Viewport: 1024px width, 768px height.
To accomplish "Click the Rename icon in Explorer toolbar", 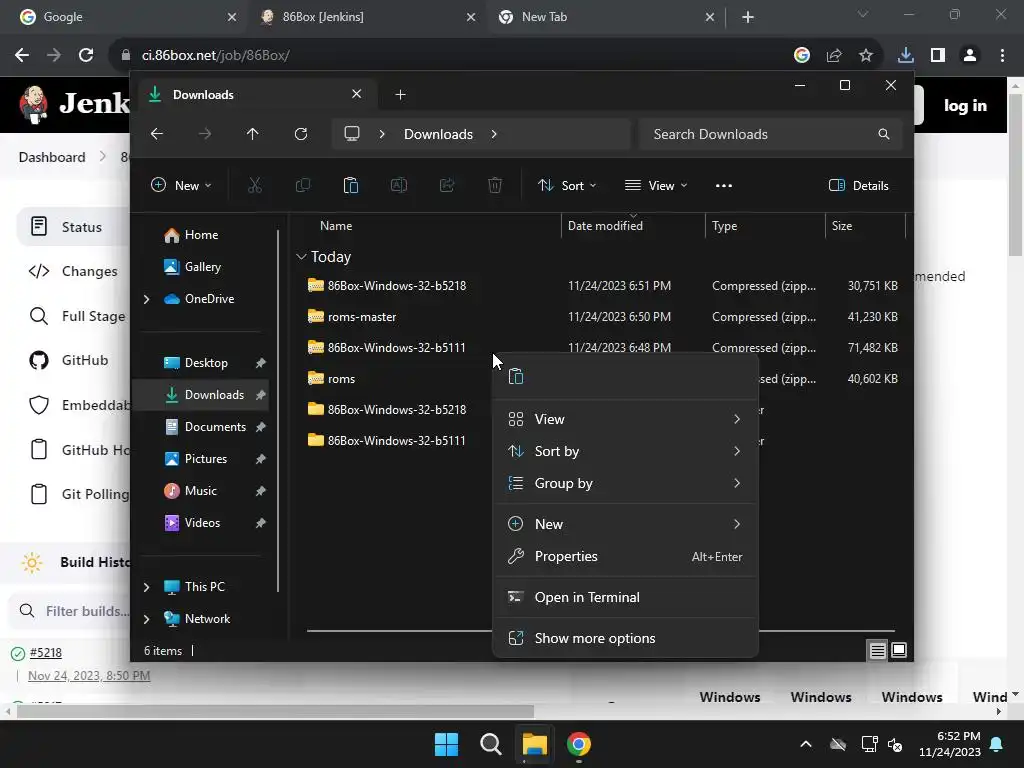I will pos(398,185).
